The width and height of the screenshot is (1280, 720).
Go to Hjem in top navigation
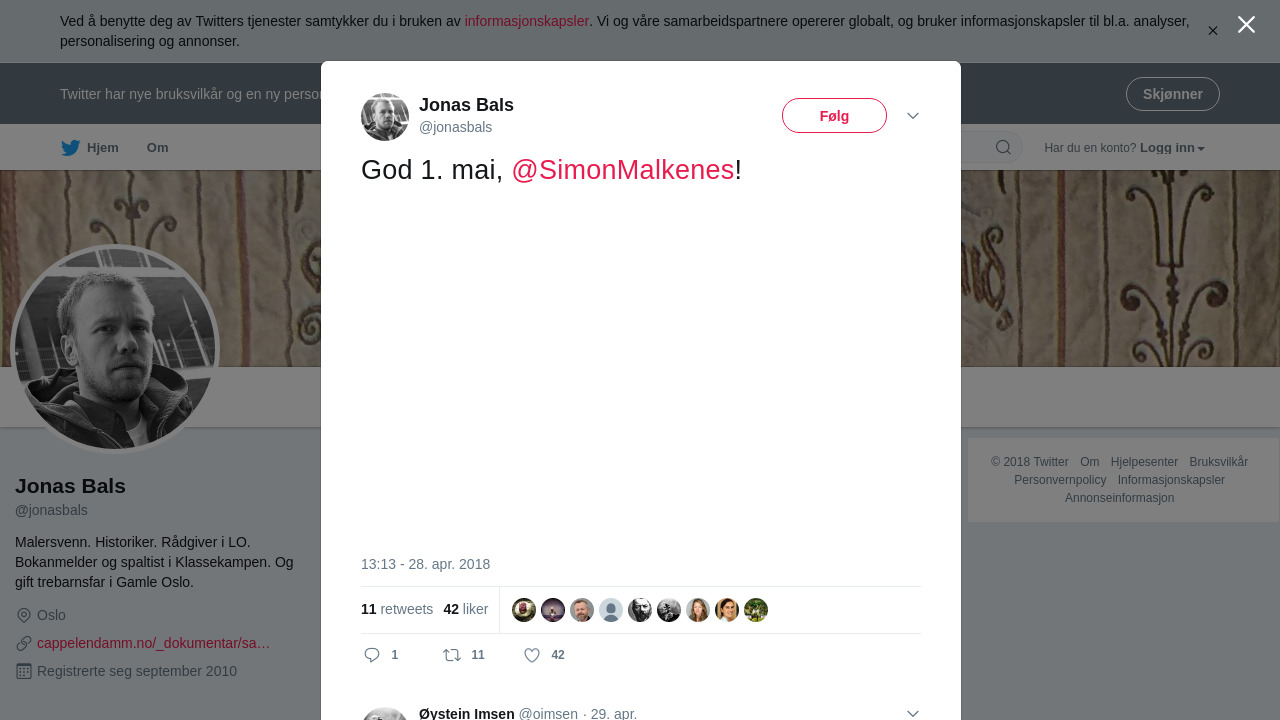[102, 148]
